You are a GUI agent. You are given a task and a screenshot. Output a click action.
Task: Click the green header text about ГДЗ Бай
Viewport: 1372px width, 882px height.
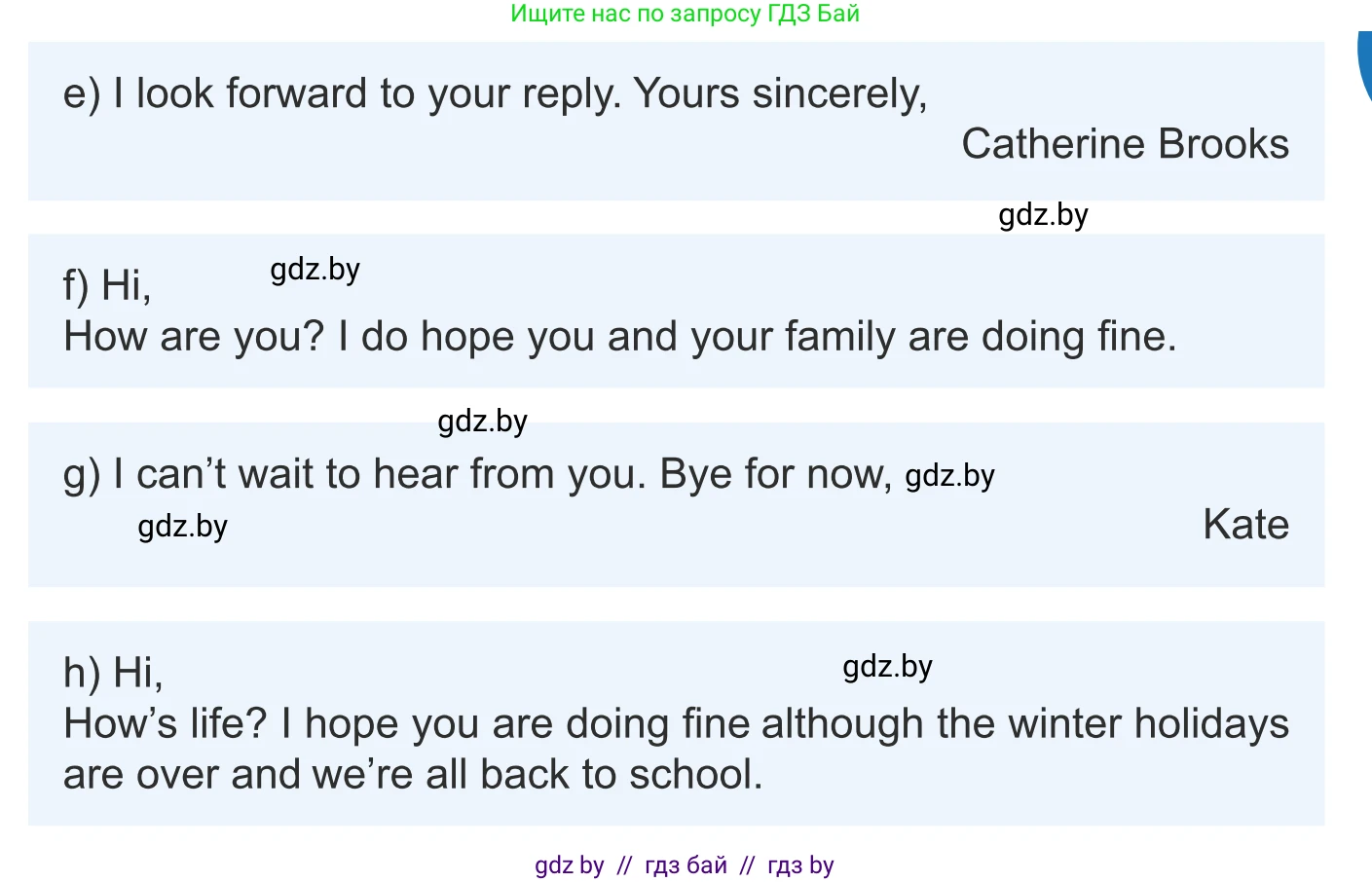(x=685, y=14)
